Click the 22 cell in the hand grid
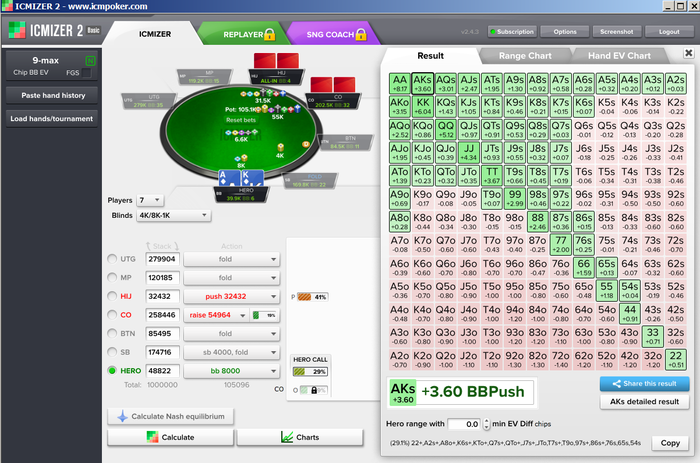700x463 pixels. [x=675, y=359]
